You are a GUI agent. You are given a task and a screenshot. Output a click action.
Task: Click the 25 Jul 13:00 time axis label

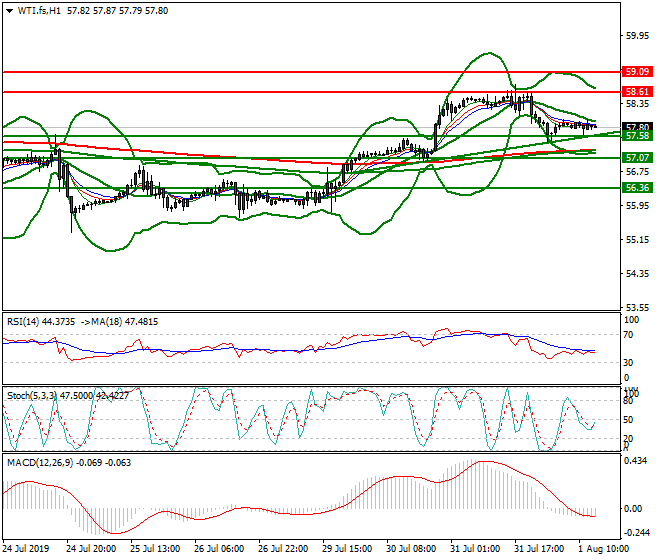click(x=155, y=549)
